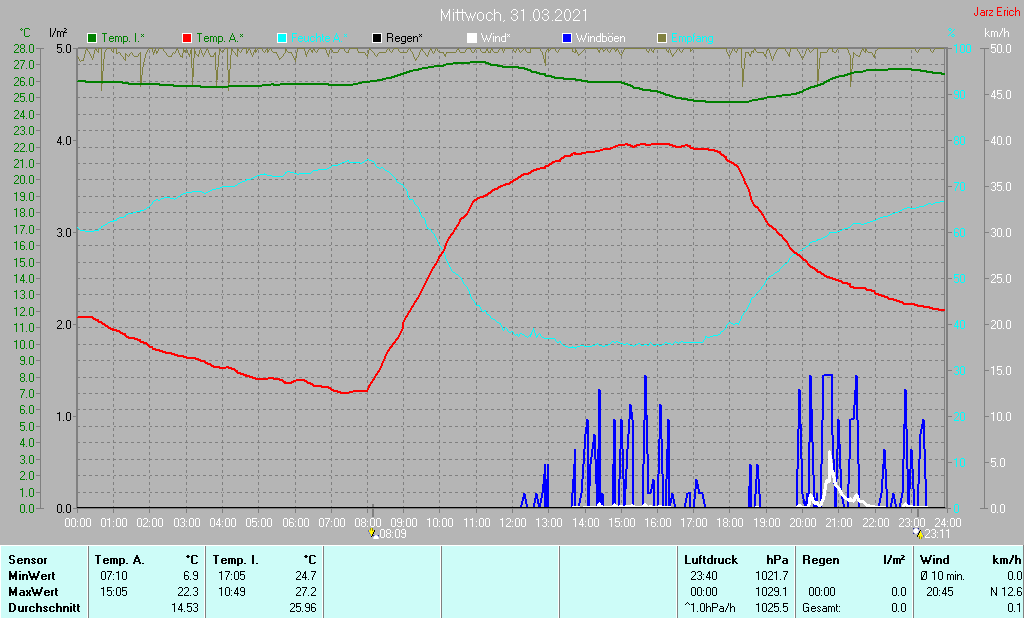The width and height of the screenshot is (1024, 618).
Task: Click the km/h wind axis unit label
Action: tap(997, 32)
